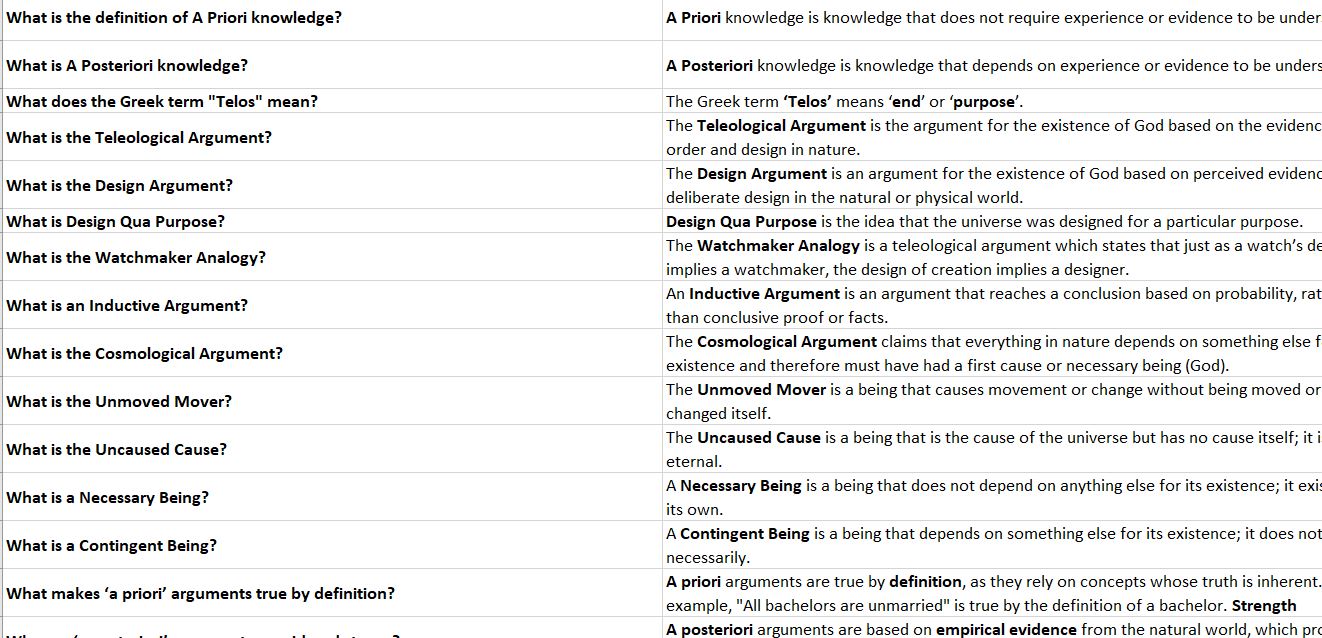Click the "What is an Inductive Argument?" cell
1322x638 pixels.
tap(127, 306)
